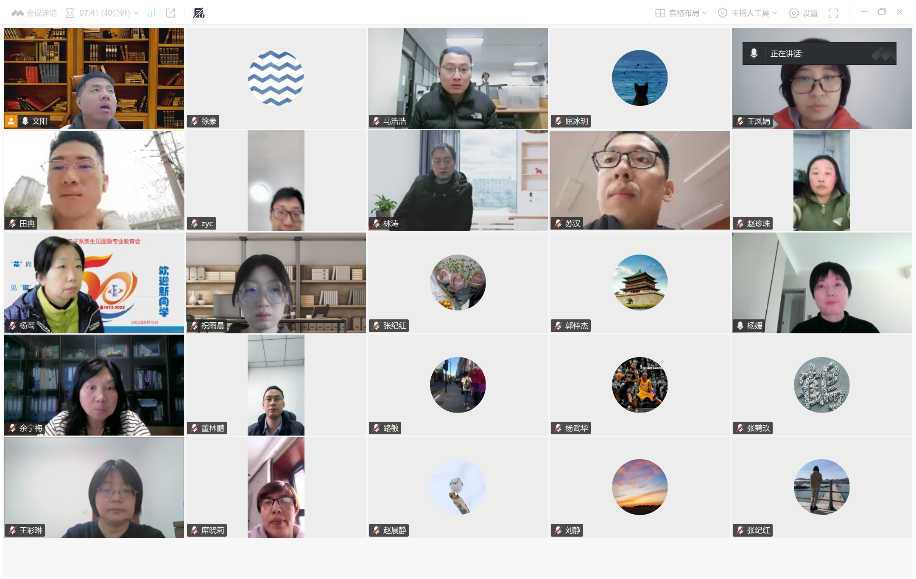Click the black logo icon beside share icon
The image size is (916, 579).
(199, 13)
